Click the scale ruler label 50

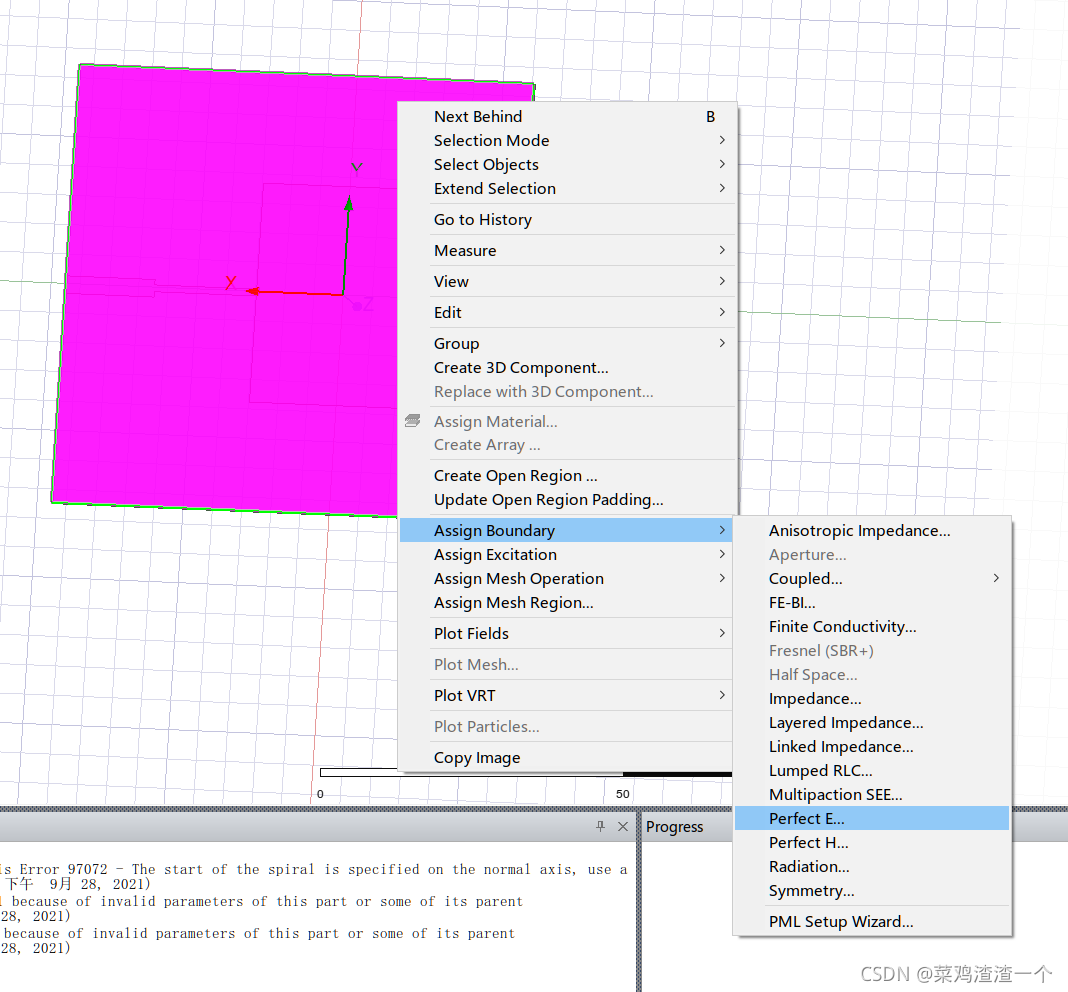(623, 794)
